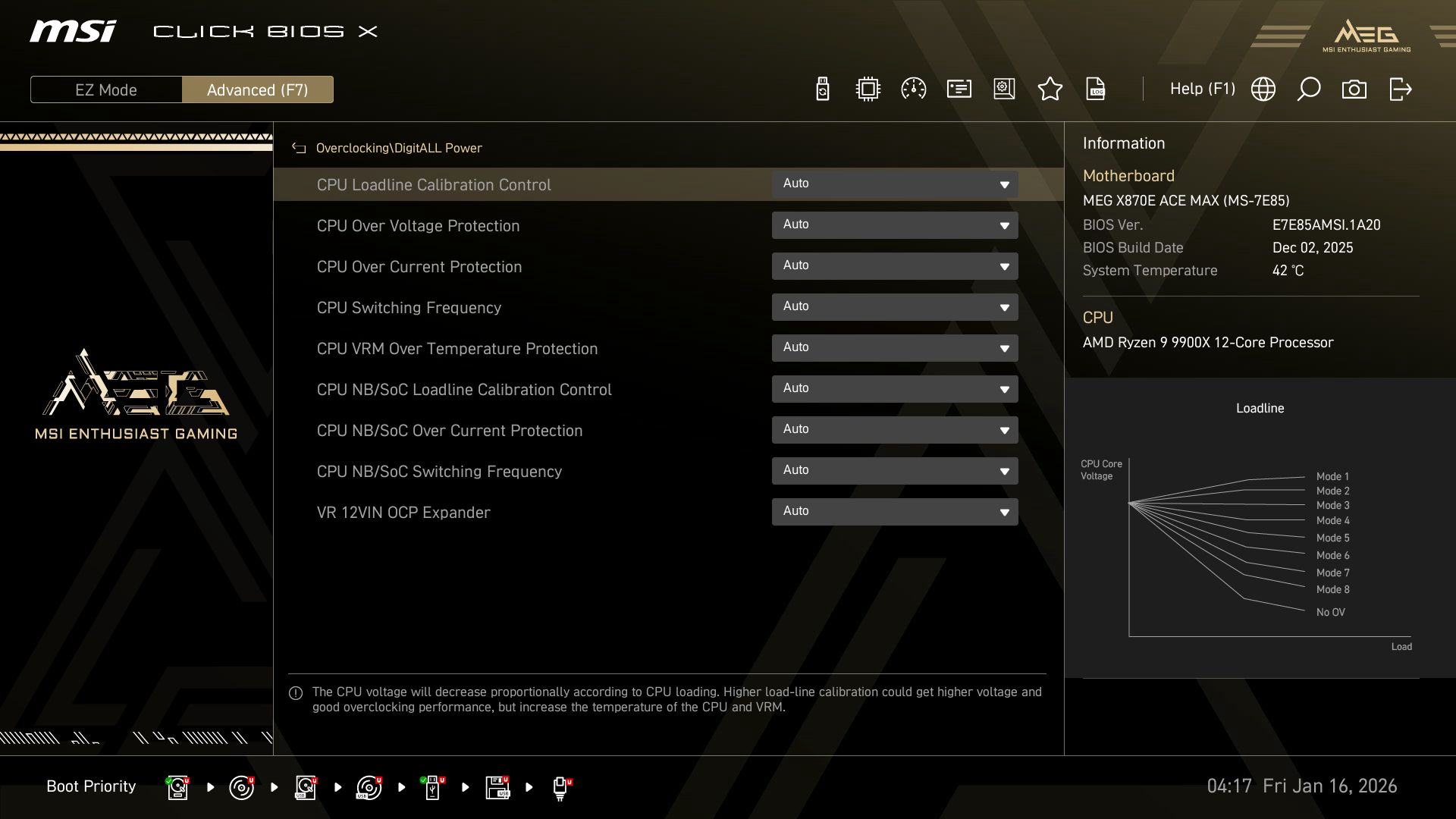Click the Help (F1) button
1456x819 pixels.
pyautogui.click(x=1203, y=89)
